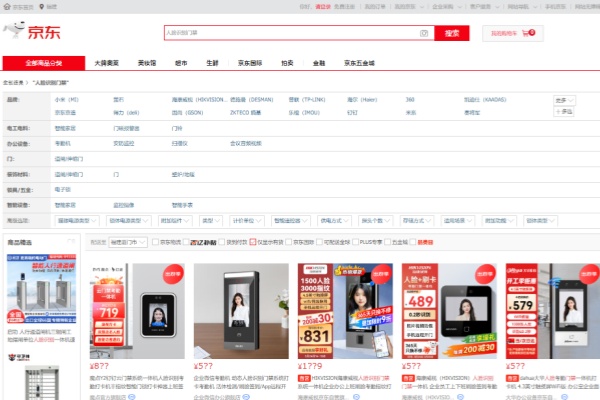Check the 货到付款 checkbox
The width and height of the screenshot is (600, 400).
(x=222, y=242)
